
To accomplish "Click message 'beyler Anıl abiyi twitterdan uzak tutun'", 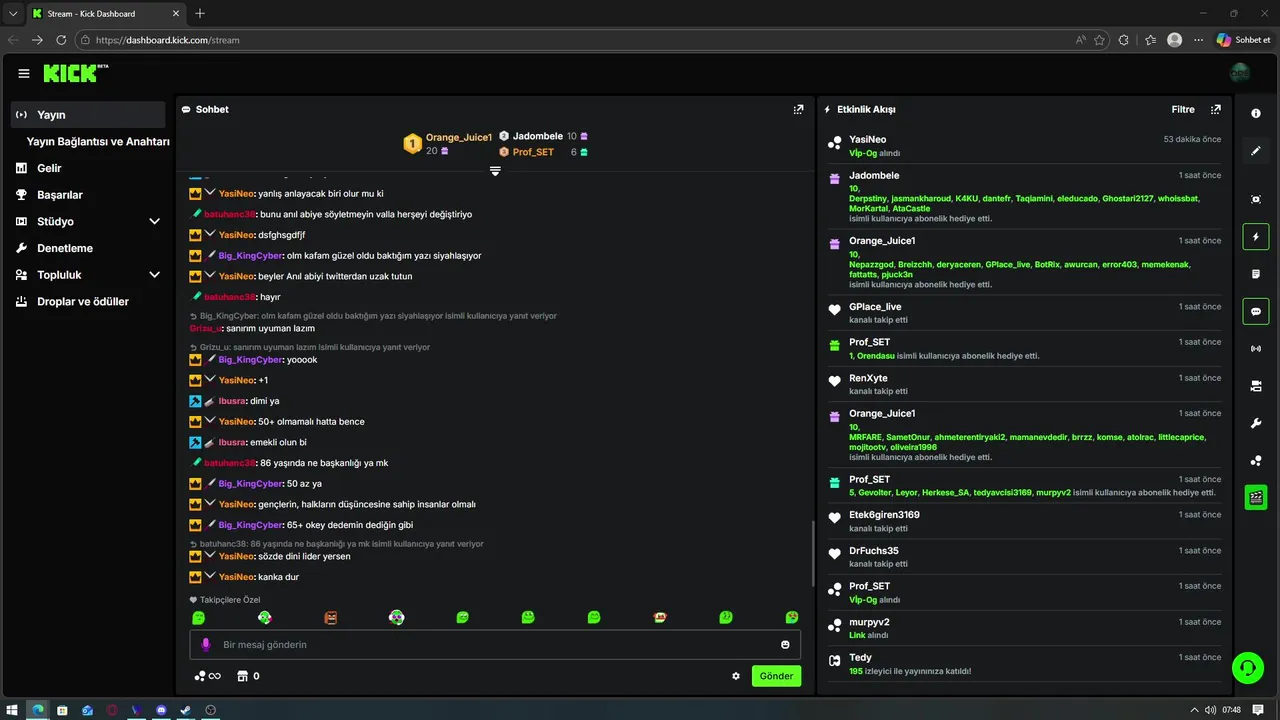I will pos(335,276).
